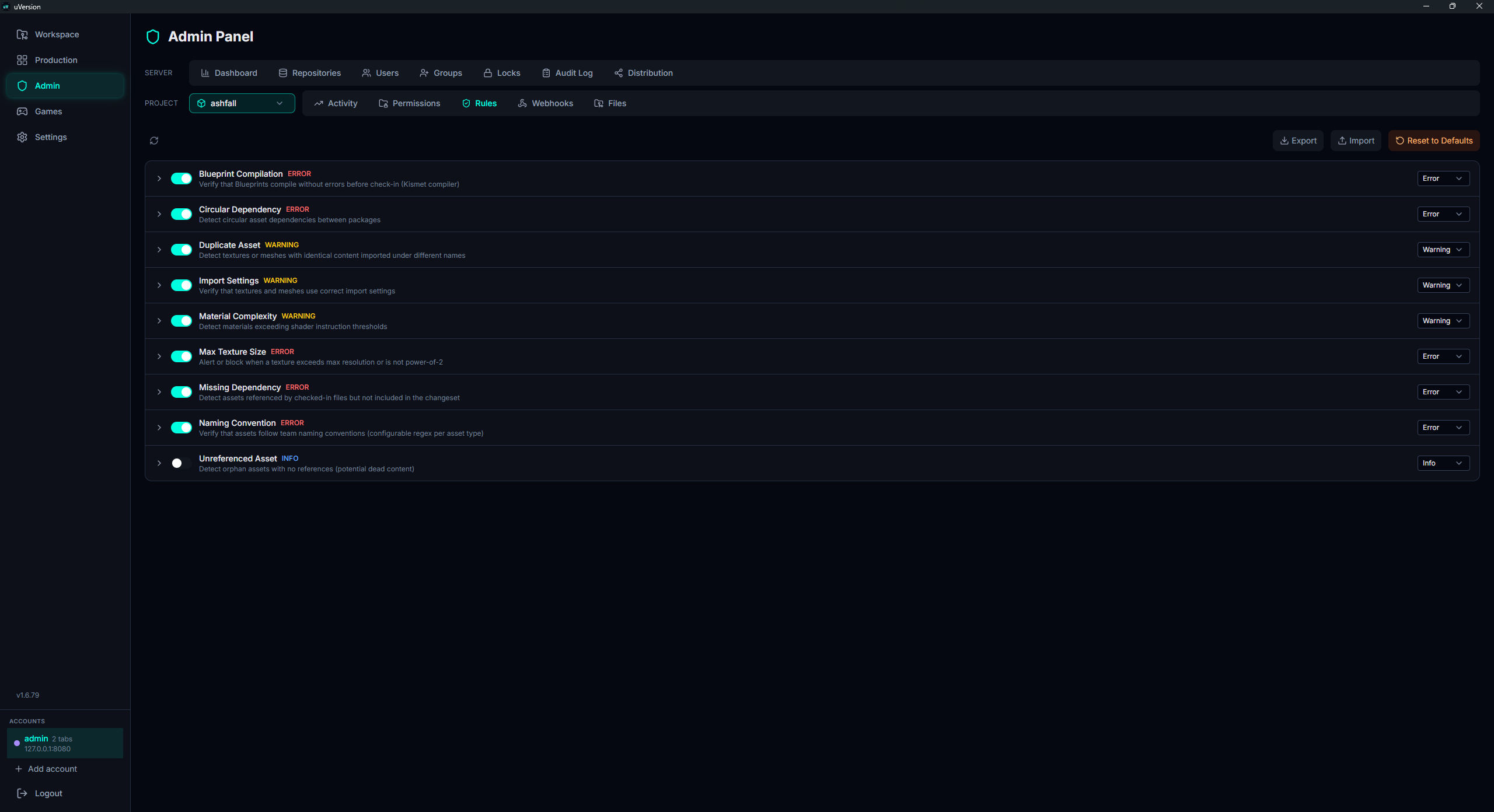This screenshot has height=812, width=1494.
Task: Toggle off the Naming Convention rule
Action: (x=181, y=428)
